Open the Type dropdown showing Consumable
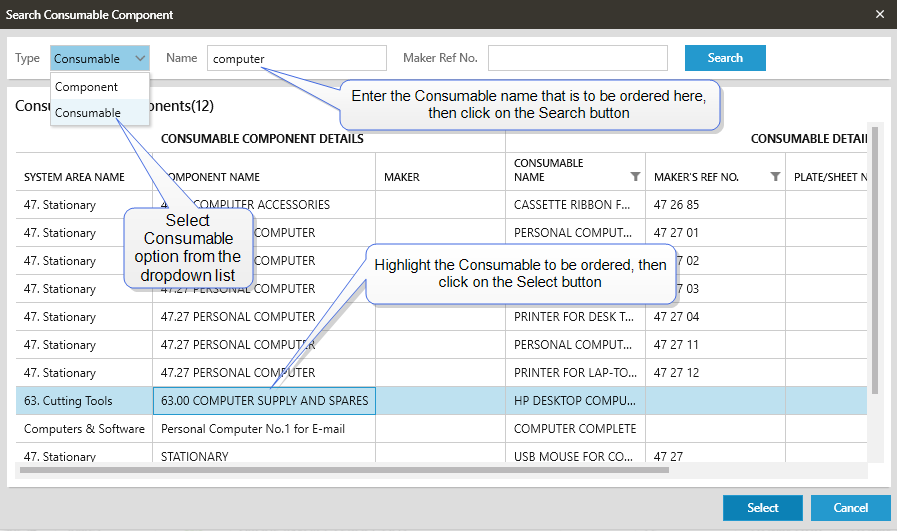Screen dimensions: 897x531 pyautogui.click(x=100, y=58)
